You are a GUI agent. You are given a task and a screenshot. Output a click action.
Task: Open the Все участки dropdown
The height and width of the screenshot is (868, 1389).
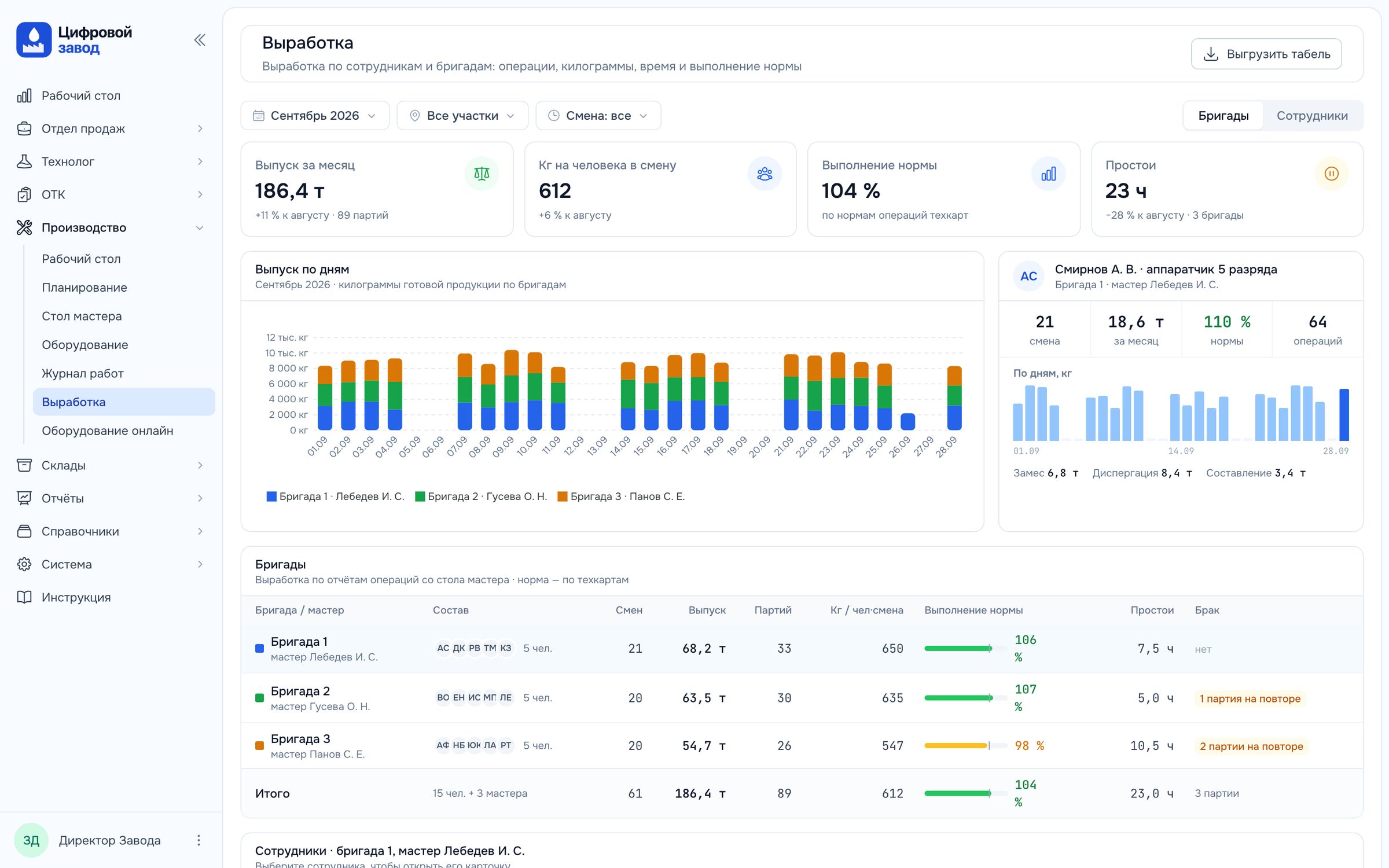coord(462,116)
